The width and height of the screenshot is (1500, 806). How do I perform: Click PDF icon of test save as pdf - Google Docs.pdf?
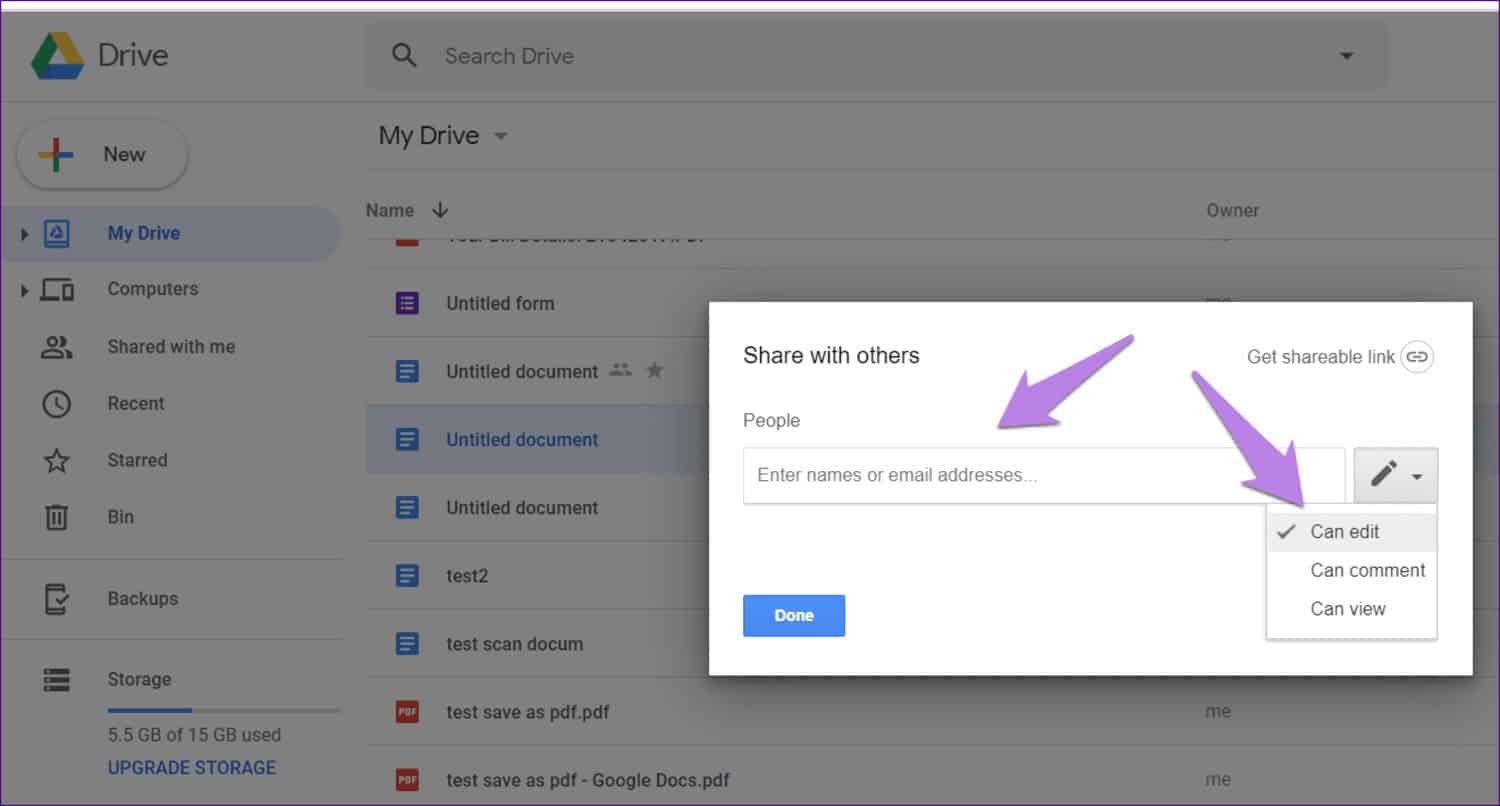click(x=407, y=780)
